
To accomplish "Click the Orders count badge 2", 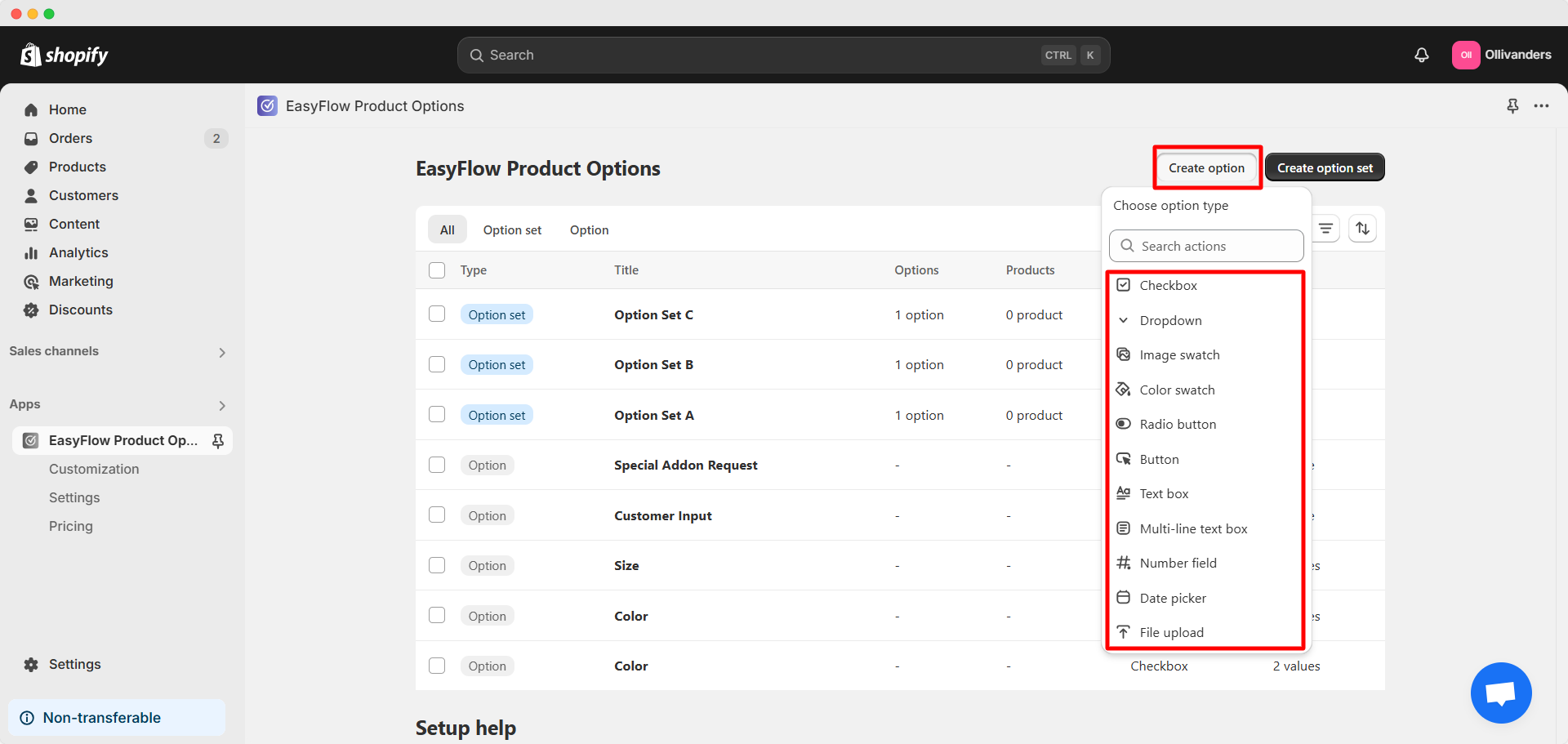I will point(216,138).
